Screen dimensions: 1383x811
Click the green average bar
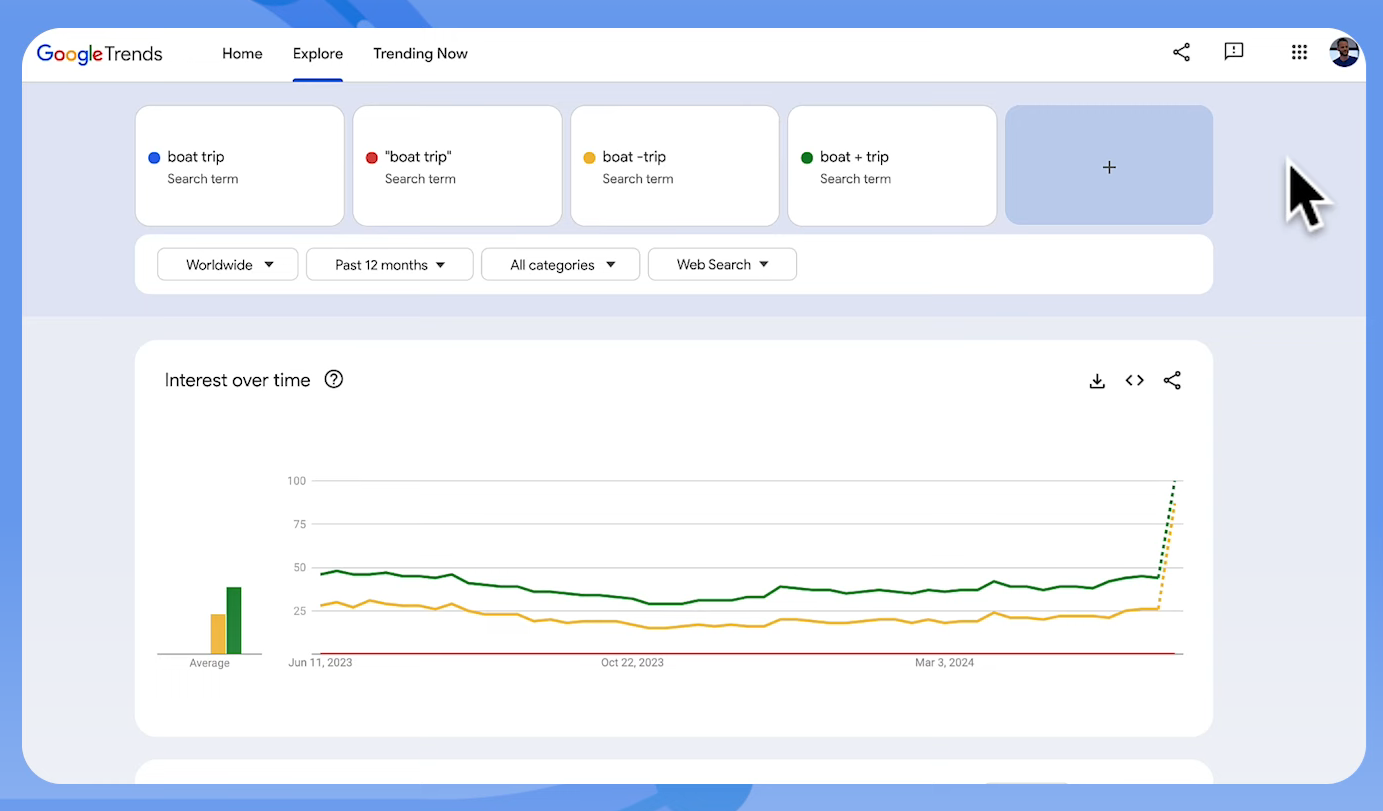[234, 621]
